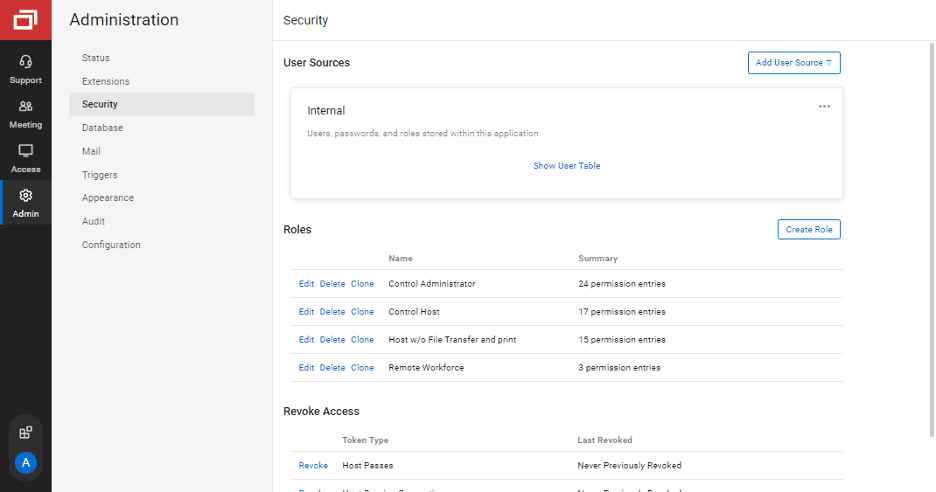Screen dimensions: 936x492
Task: Click the ConnectWise logo in top-left corner
Action: (26, 19)
